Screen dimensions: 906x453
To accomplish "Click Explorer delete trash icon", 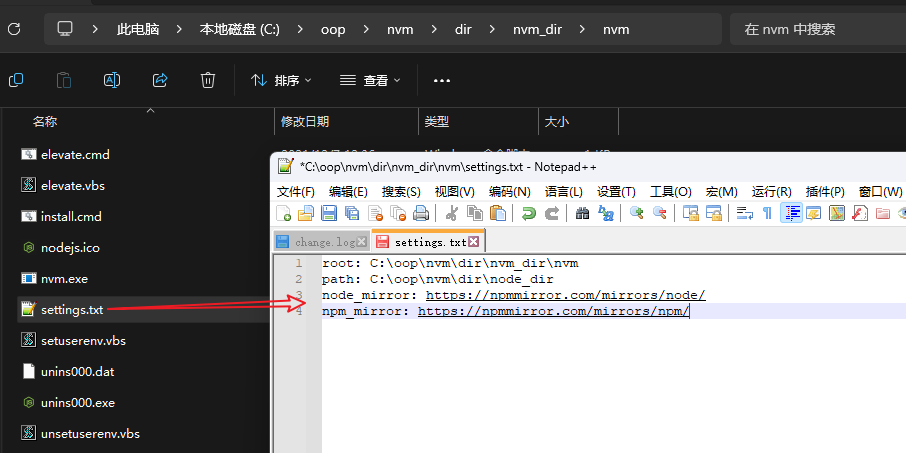I will pos(208,80).
